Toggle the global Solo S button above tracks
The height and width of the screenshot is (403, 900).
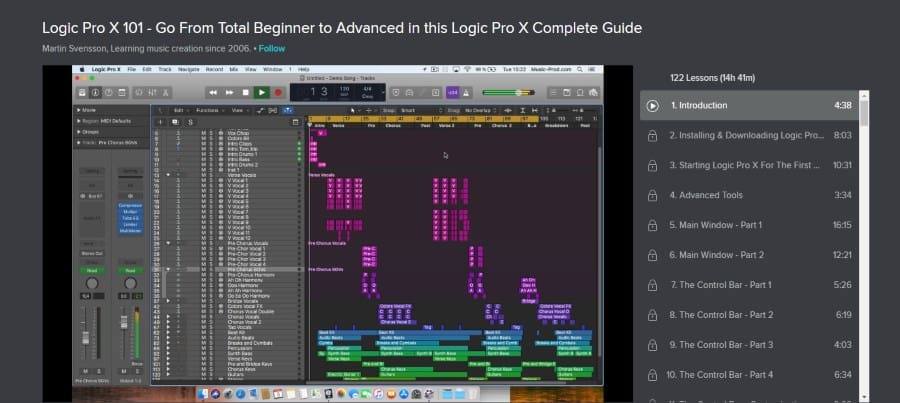pyautogui.click(x=190, y=122)
